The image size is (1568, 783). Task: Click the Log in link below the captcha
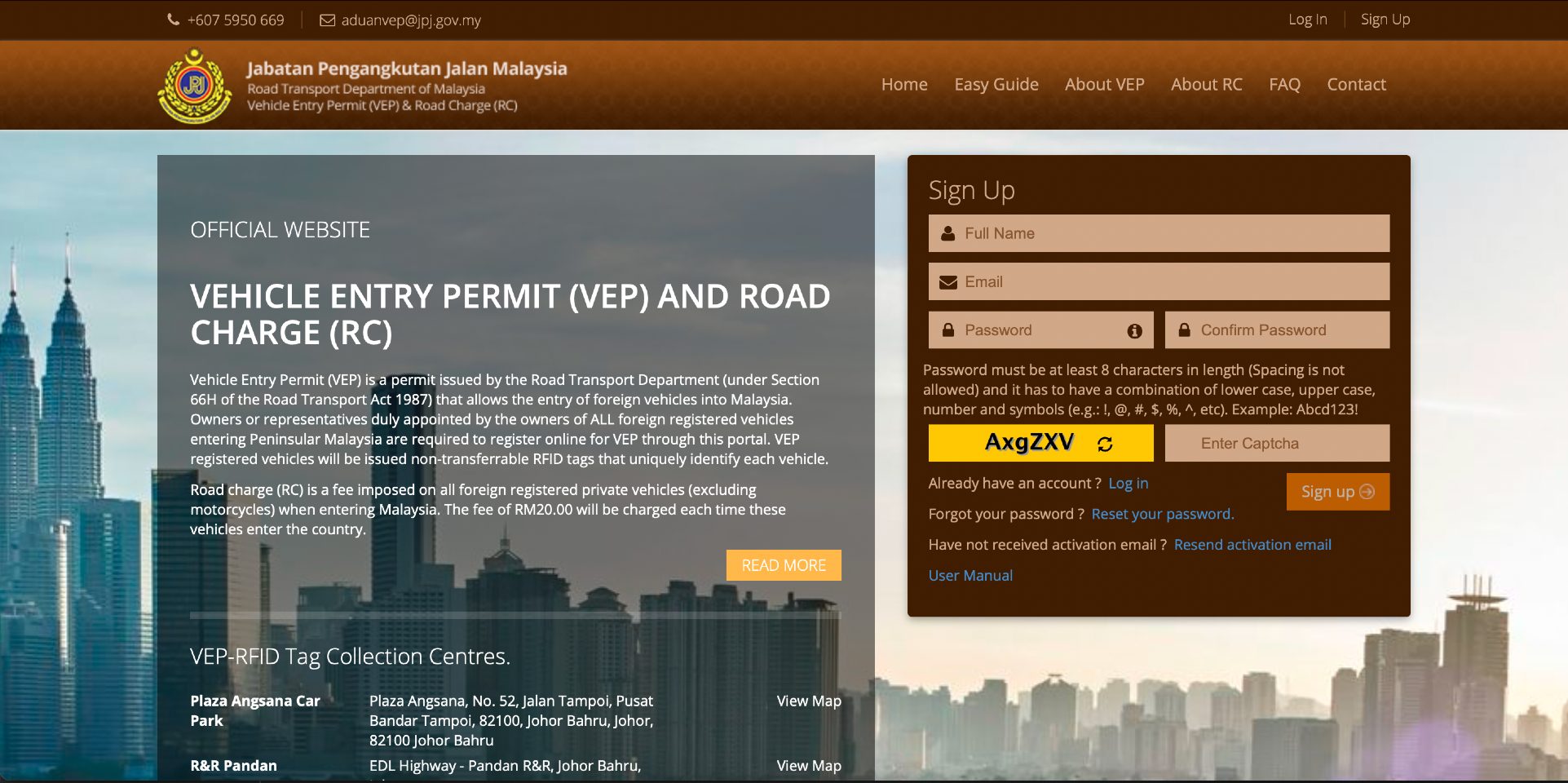pos(1129,484)
